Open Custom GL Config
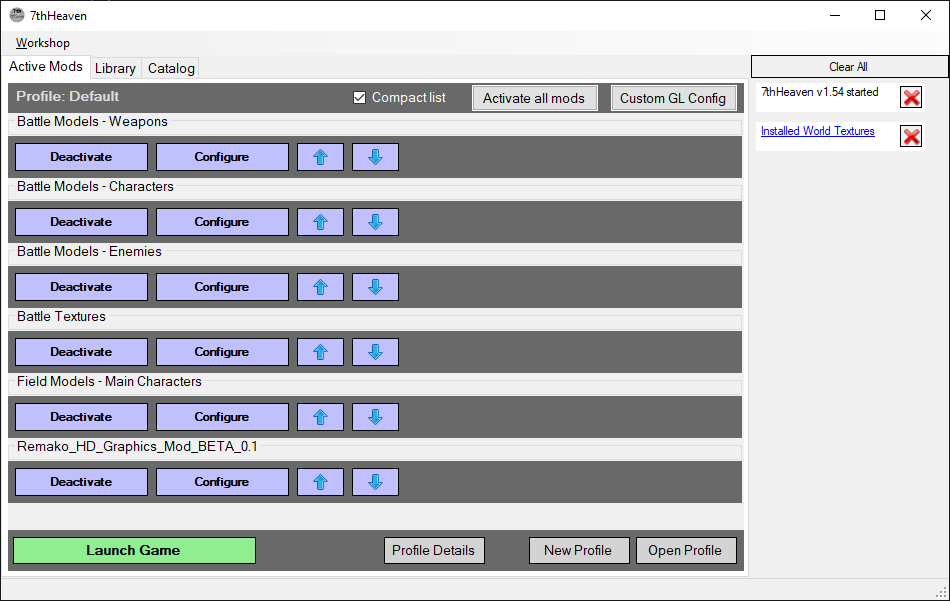 tap(673, 98)
